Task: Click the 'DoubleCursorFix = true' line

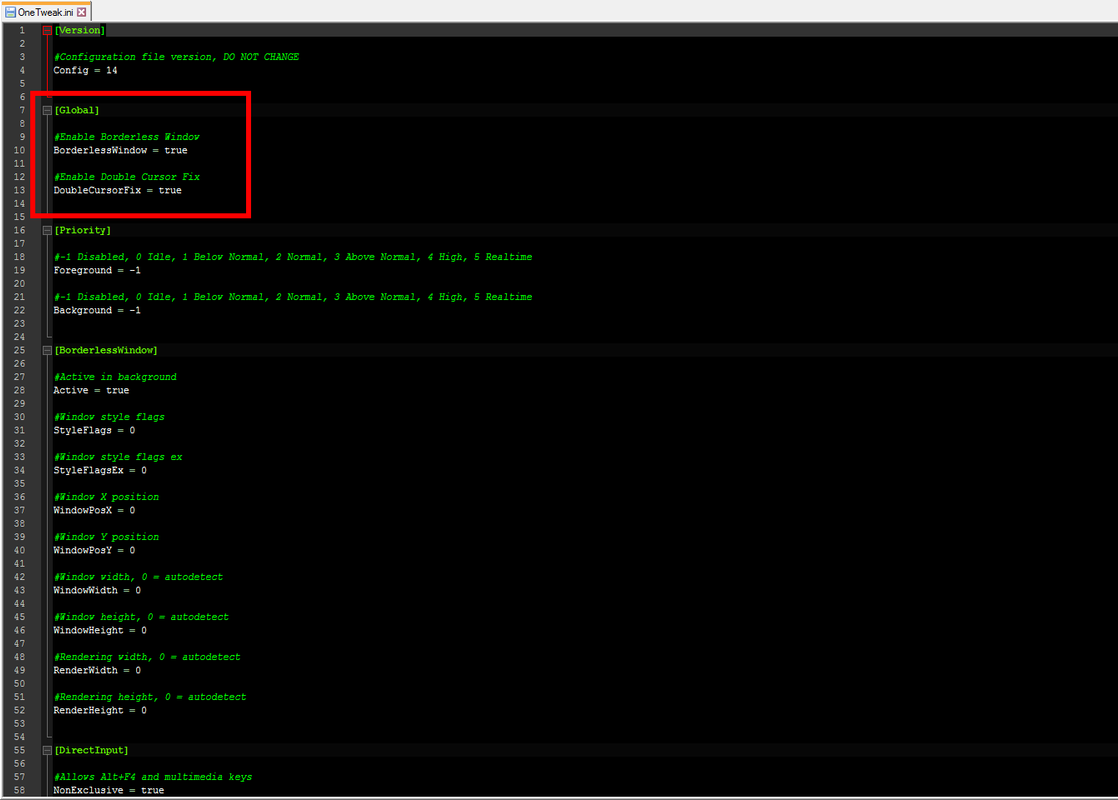Action: click(118, 190)
